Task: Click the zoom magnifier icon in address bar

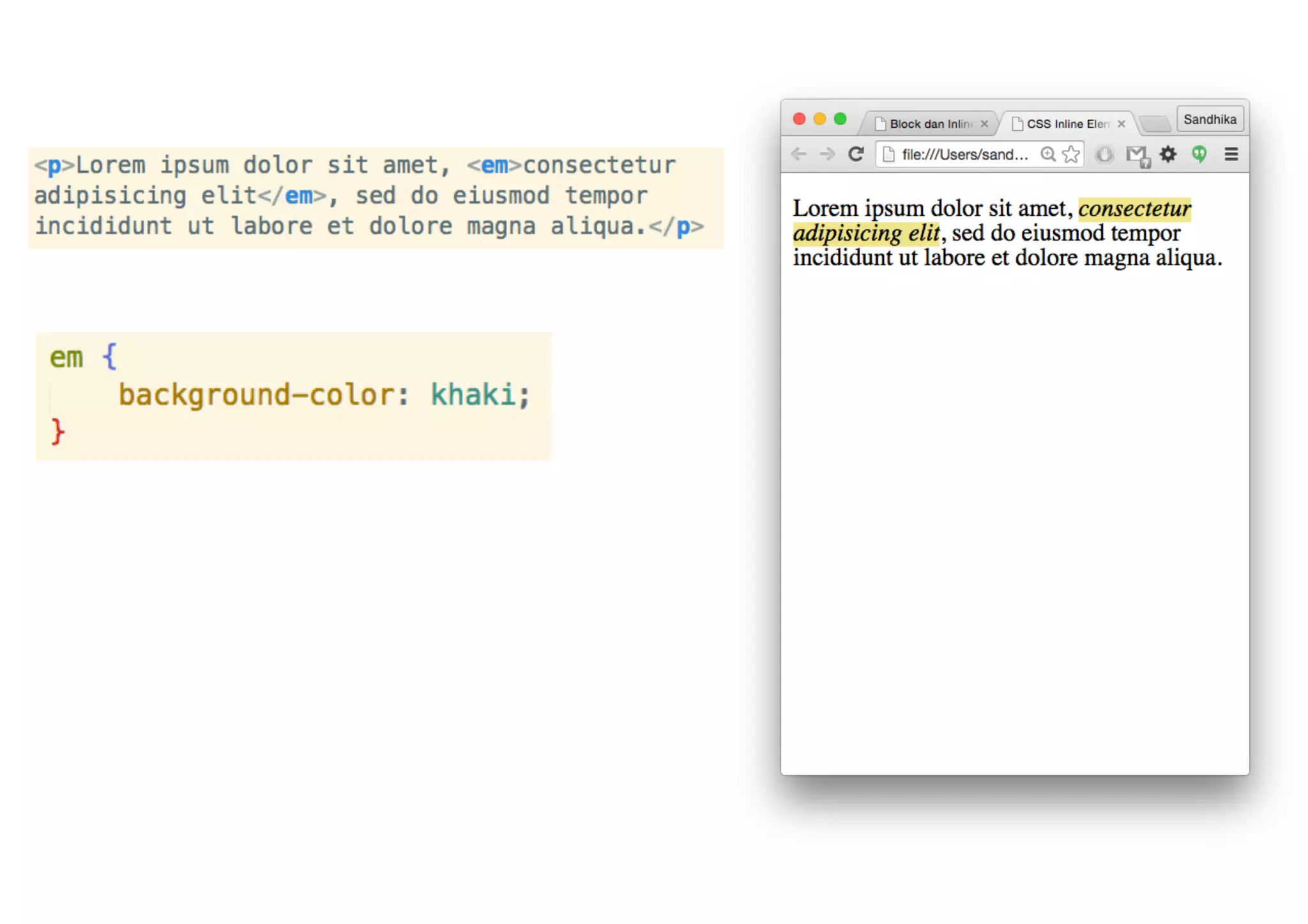Action: 1047,154
